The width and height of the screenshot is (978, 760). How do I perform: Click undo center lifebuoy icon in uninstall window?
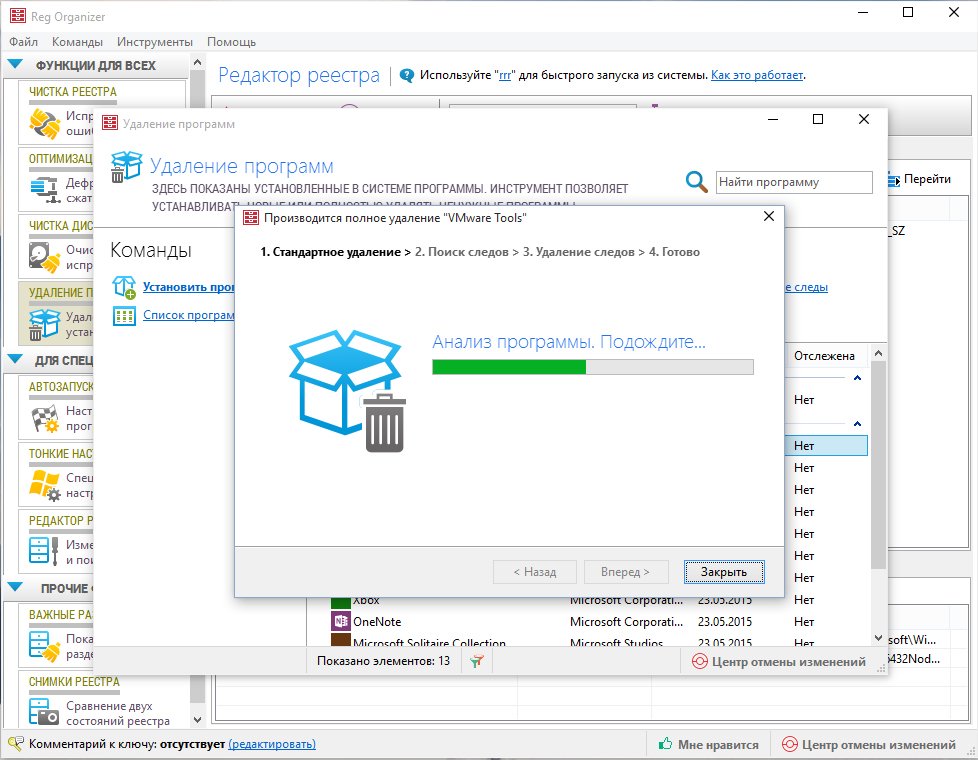[700, 661]
